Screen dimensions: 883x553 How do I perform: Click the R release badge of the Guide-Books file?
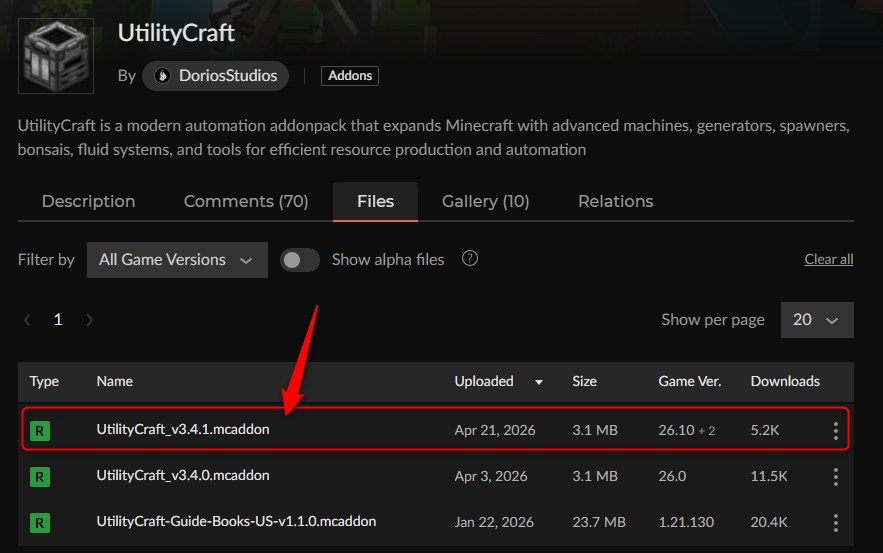[40, 522]
